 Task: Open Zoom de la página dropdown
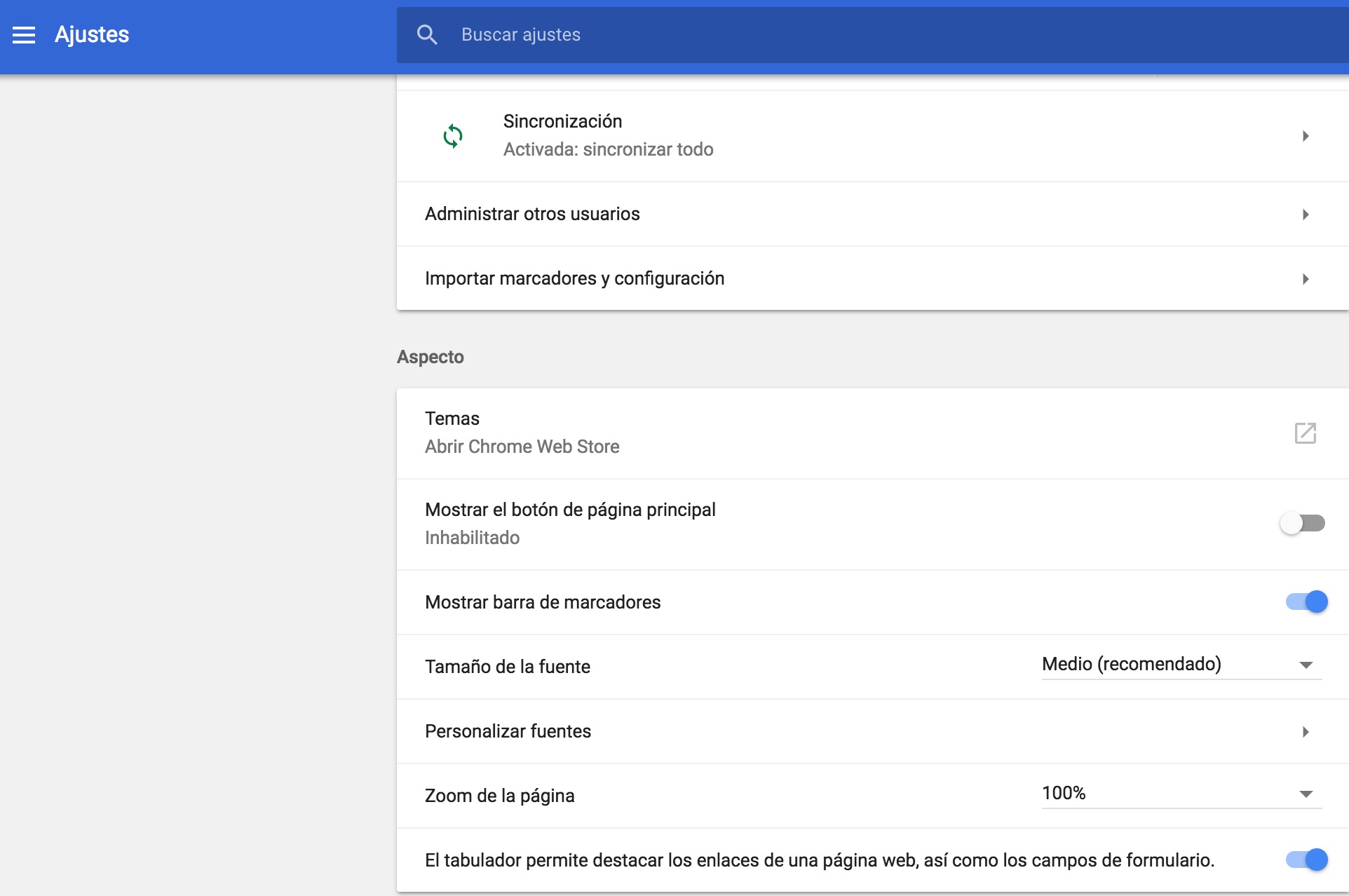1181,794
